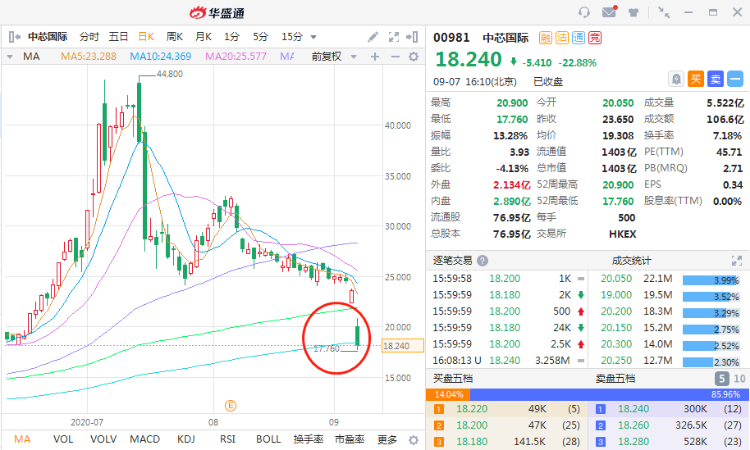Show 10-level order depth
Screen dimensions: 750x450
[x=739, y=379]
